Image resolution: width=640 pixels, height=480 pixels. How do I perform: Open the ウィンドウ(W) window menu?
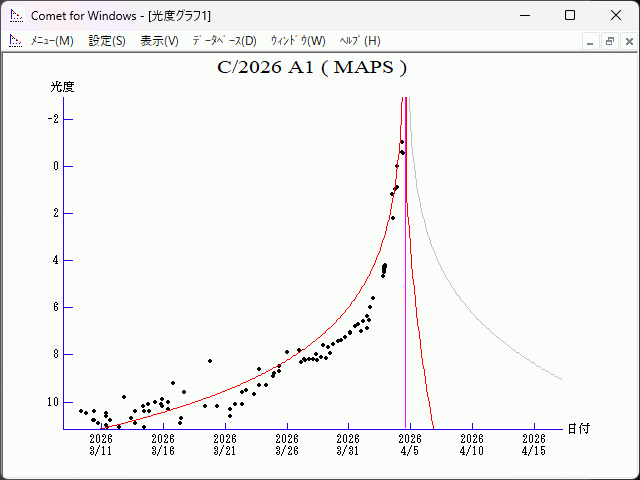298,41
